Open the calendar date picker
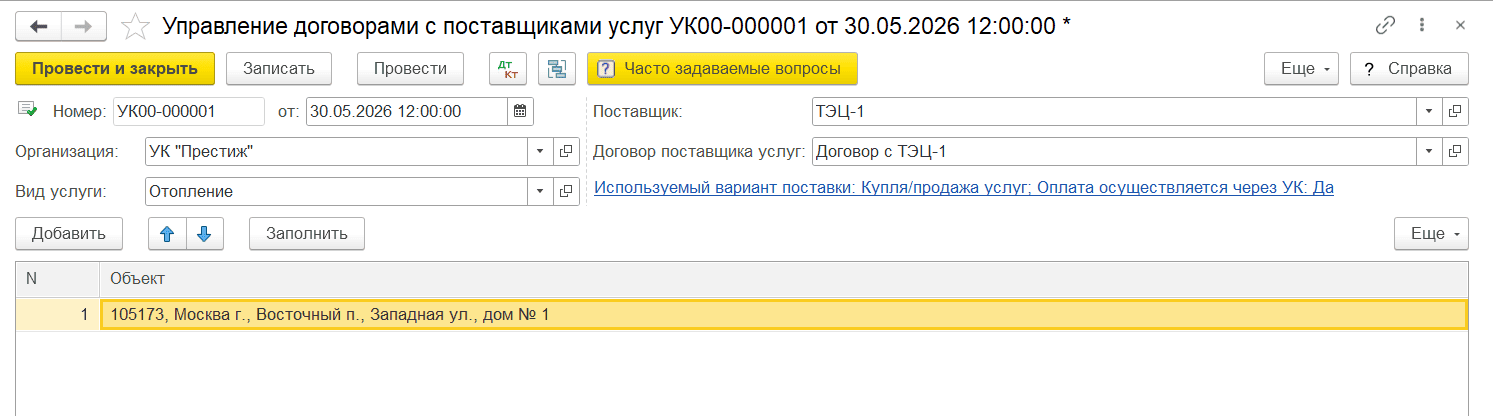1493x416 pixels. 520,111
